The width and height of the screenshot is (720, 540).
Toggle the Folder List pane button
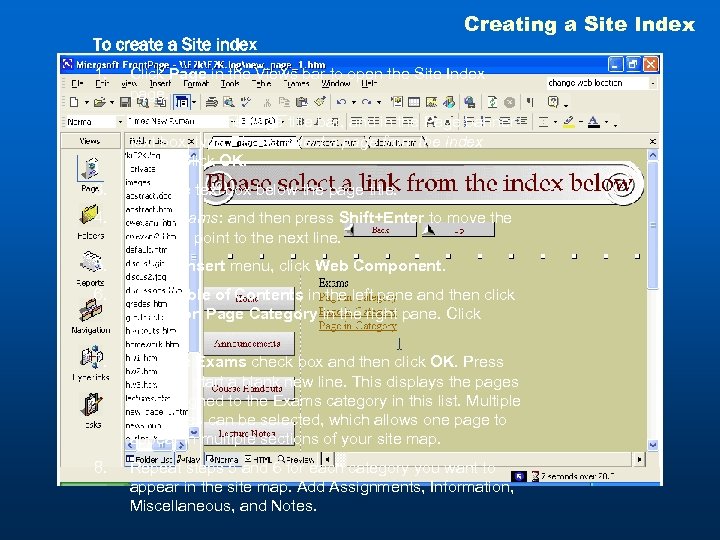pyautogui.click(x=181, y=102)
